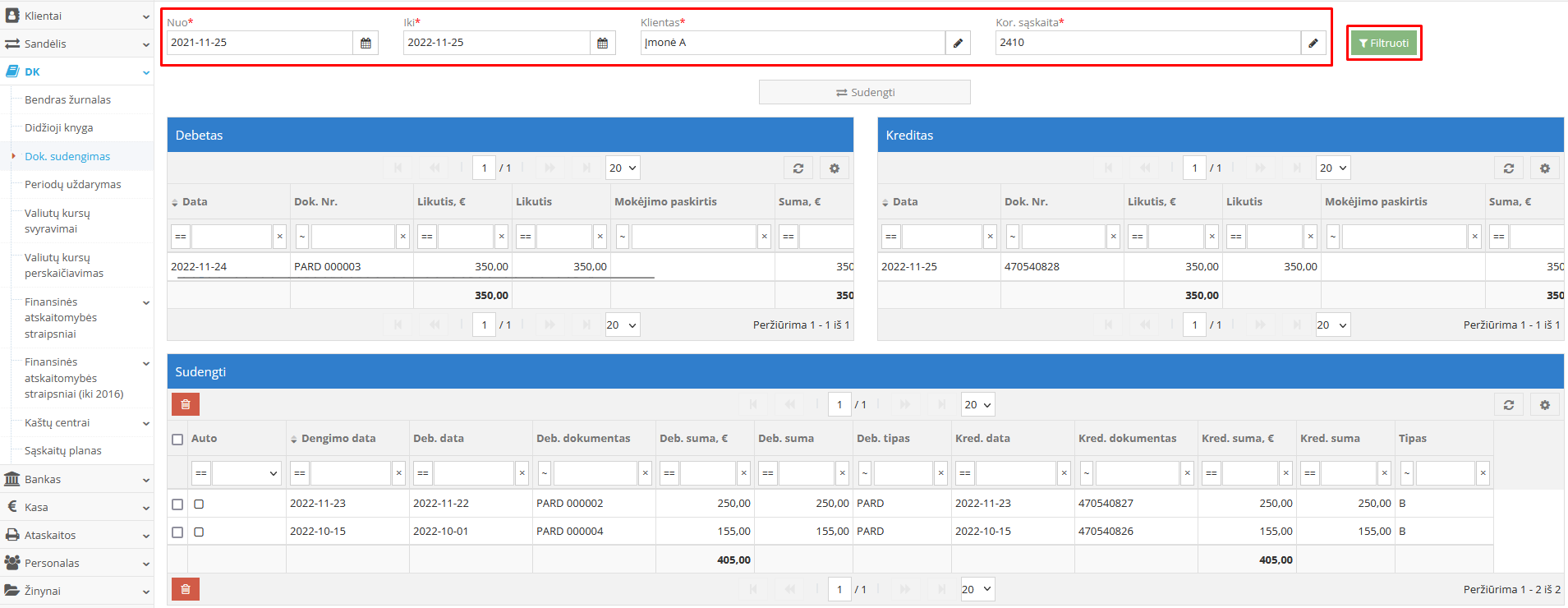Select the row checkbox for PARD 000002
This screenshot has width=1568, height=608.
[177, 504]
